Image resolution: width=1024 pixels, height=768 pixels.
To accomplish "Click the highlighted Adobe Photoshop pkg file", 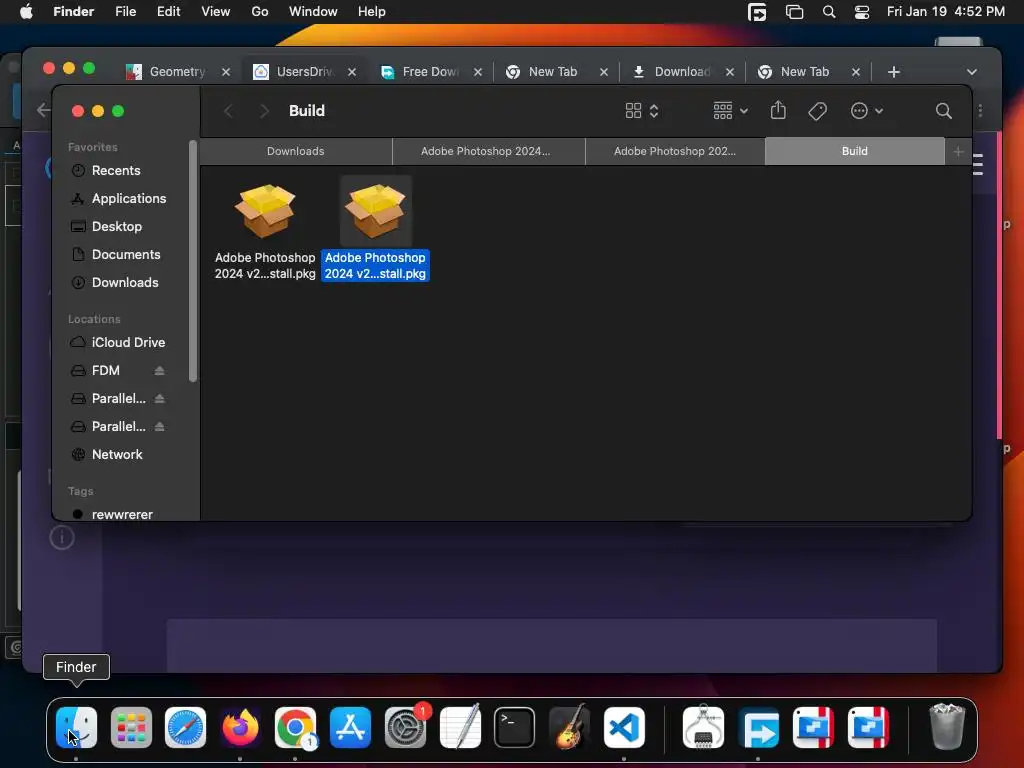I will (x=376, y=231).
